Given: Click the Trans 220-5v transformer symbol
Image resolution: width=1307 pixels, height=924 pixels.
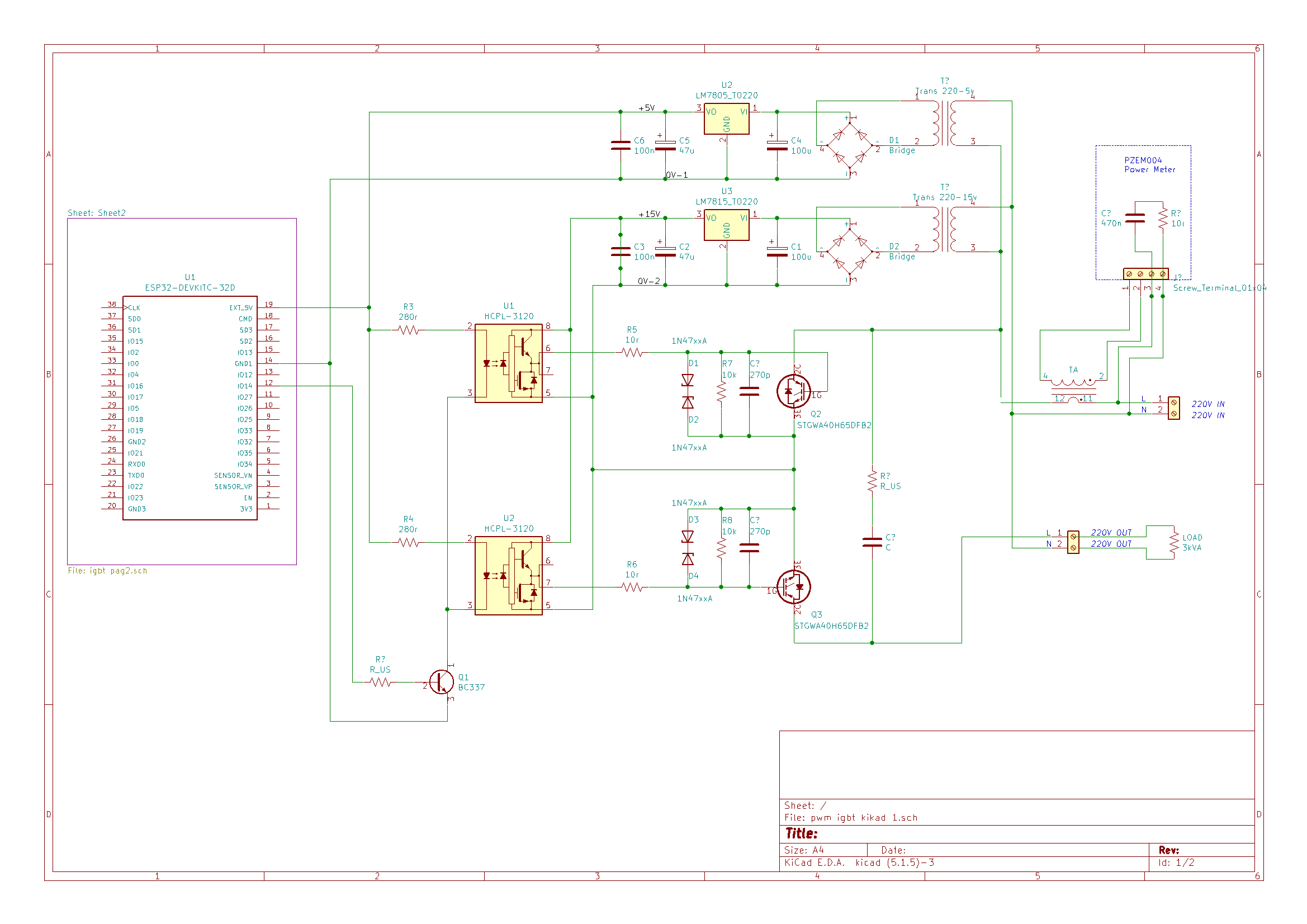Looking at the screenshot, I should [945, 123].
